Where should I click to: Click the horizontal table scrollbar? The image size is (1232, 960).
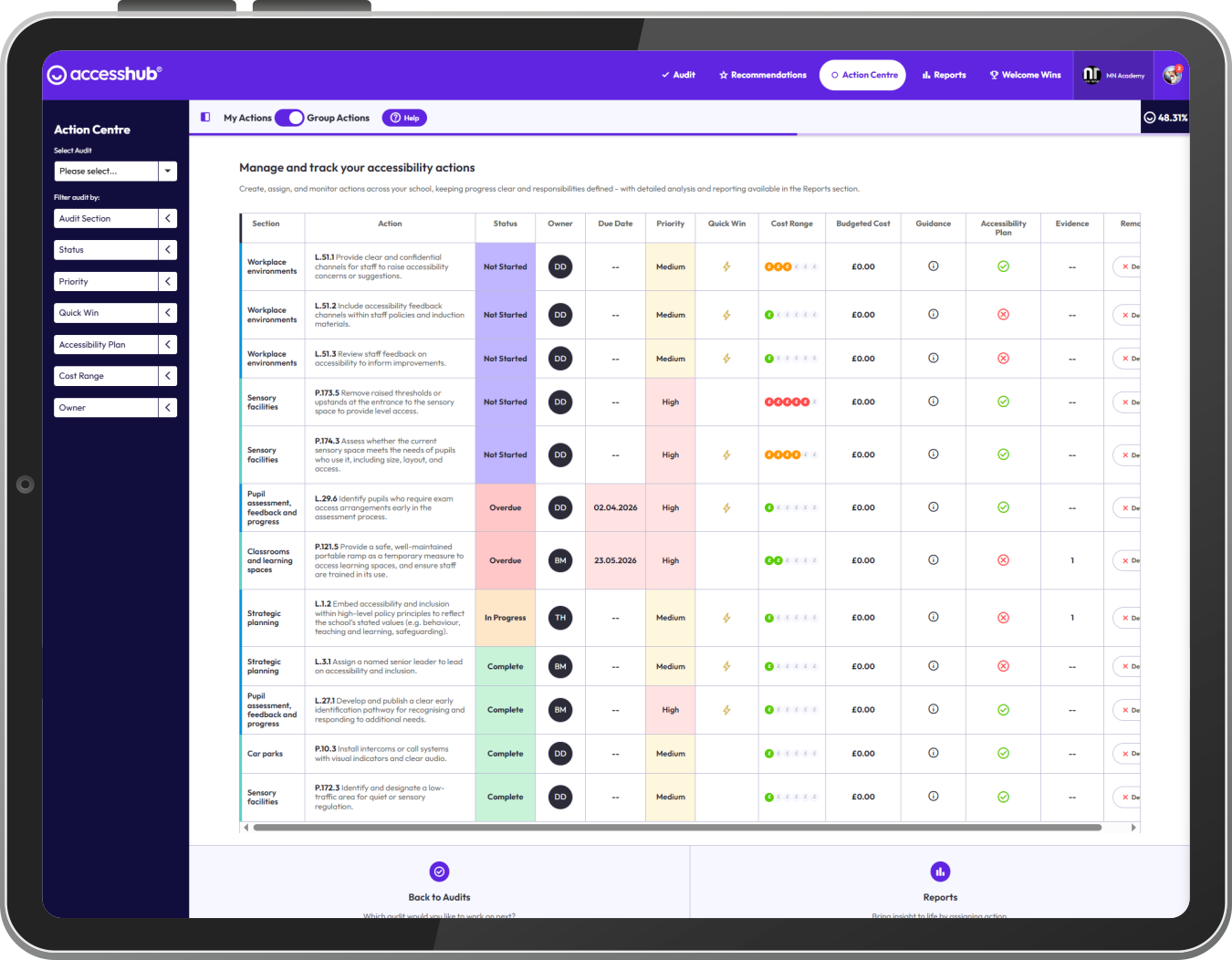(x=677, y=828)
